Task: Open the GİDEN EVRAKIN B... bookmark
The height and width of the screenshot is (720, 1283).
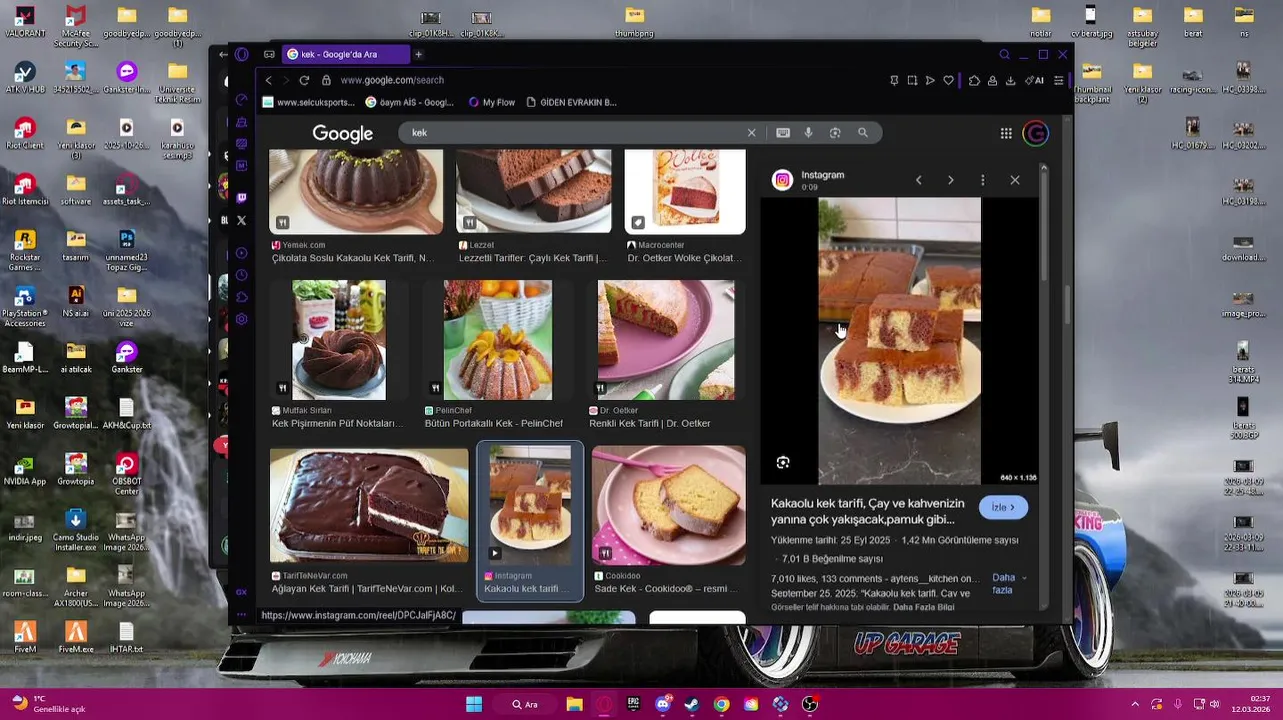Action: pyautogui.click(x=571, y=102)
